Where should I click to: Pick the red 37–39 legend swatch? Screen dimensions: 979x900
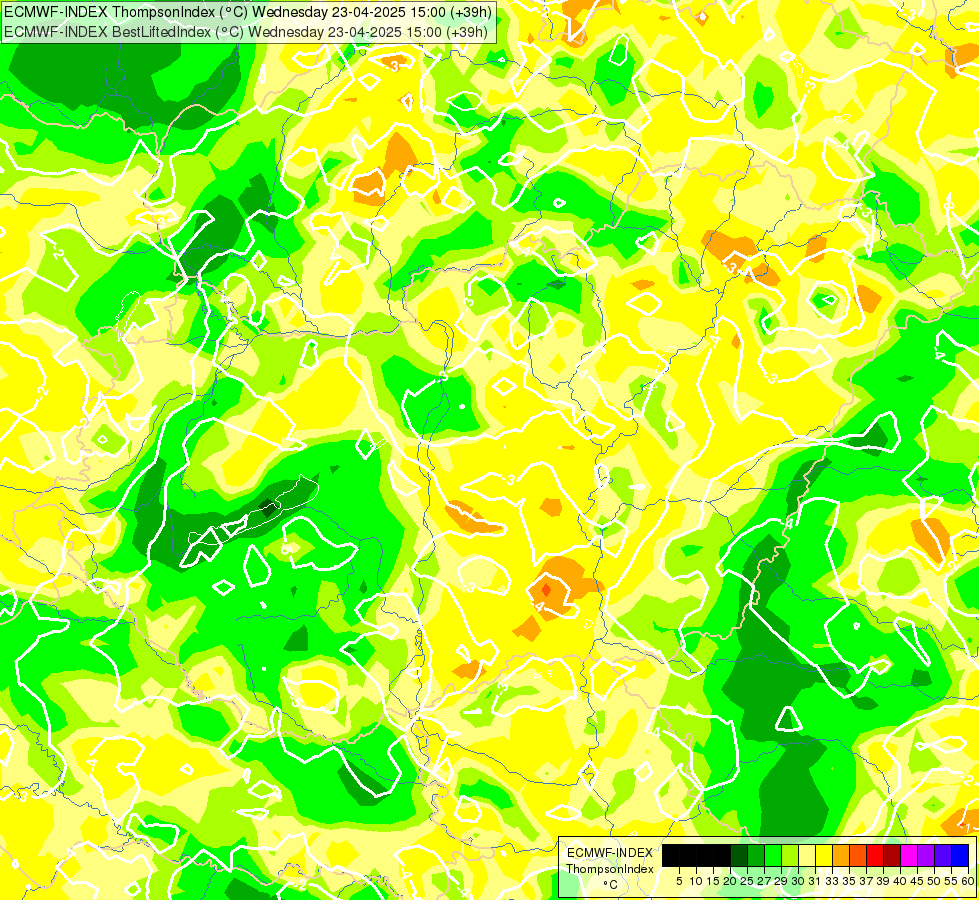click(875, 856)
